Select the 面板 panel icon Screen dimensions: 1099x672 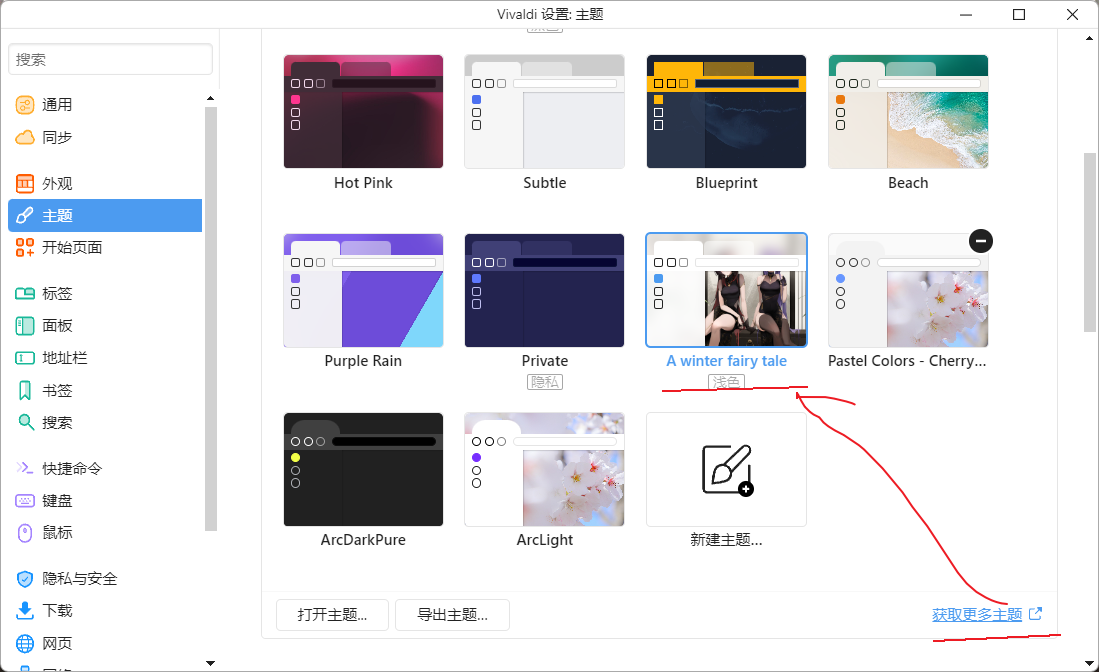pyautogui.click(x=25, y=326)
